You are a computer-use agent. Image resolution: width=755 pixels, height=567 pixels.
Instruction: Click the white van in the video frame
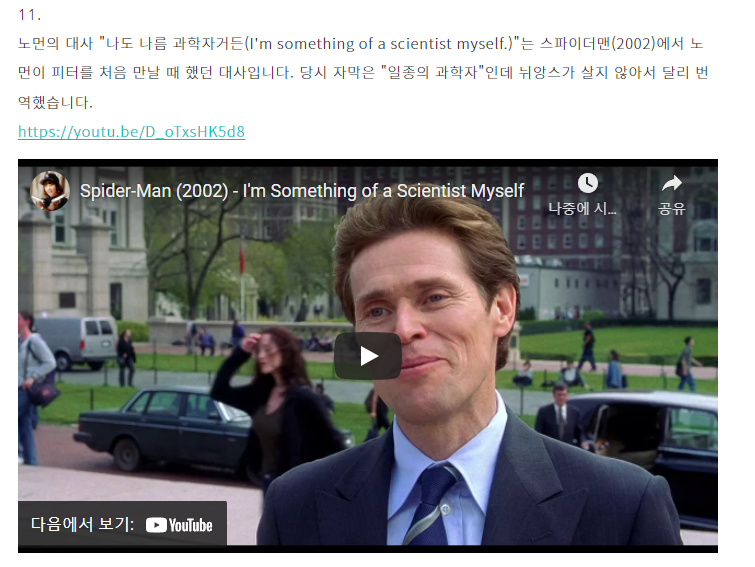pyautogui.click(x=75, y=341)
